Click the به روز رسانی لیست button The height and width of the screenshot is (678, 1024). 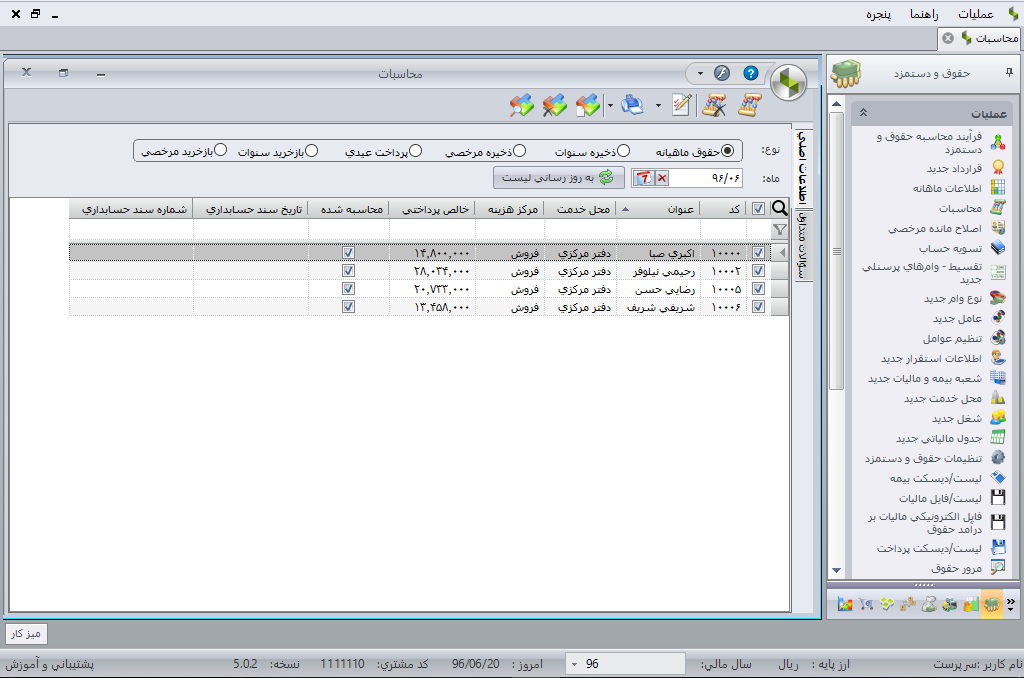(558, 178)
